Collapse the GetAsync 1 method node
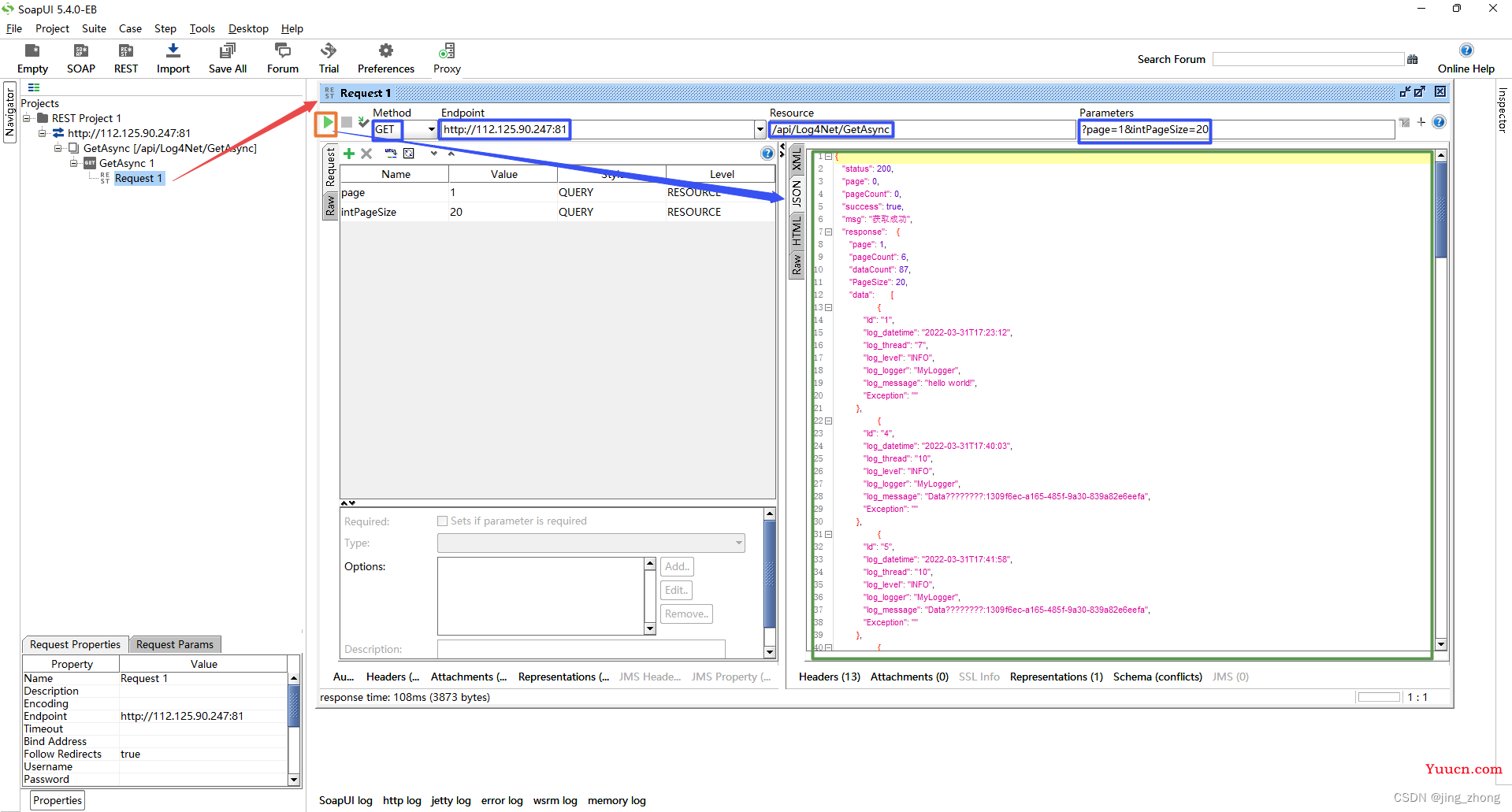Viewport: 1512px width, 812px height. pos(74,163)
